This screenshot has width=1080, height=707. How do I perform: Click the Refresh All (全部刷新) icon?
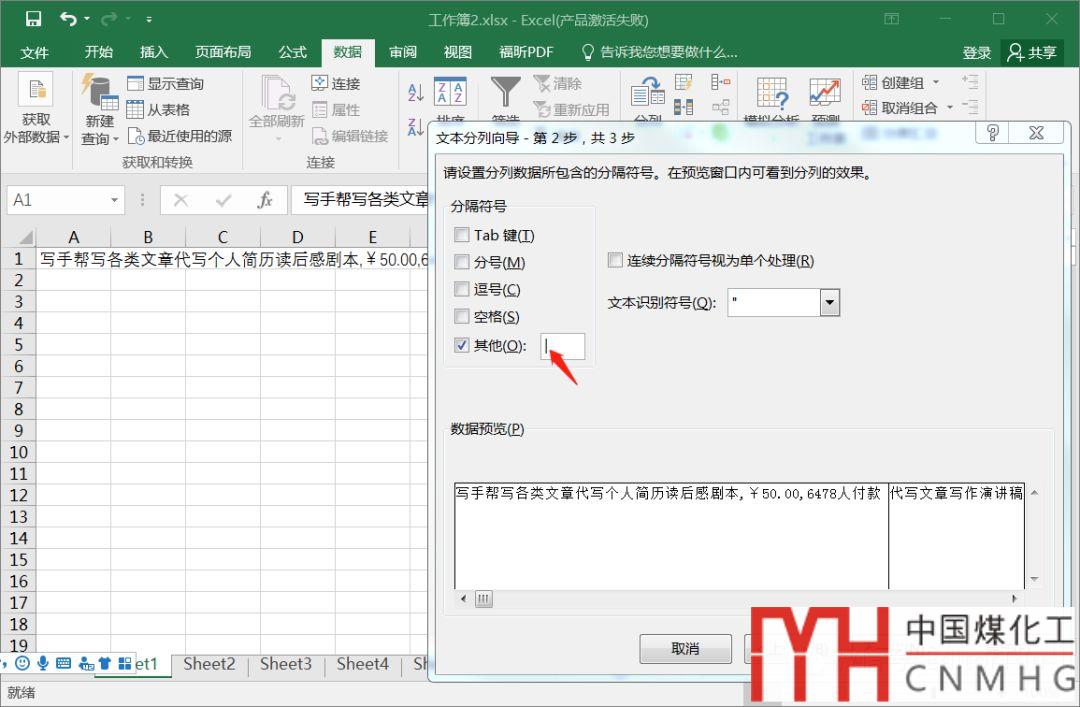[x=278, y=92]
